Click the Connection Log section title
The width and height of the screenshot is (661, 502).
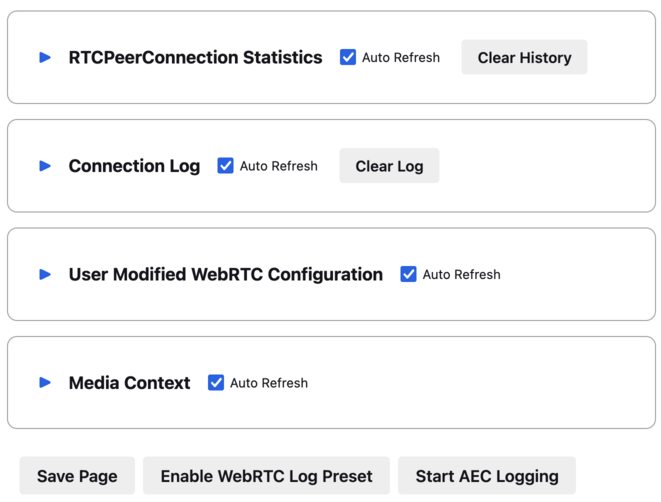pyautogui.click(x=134, y=166)
